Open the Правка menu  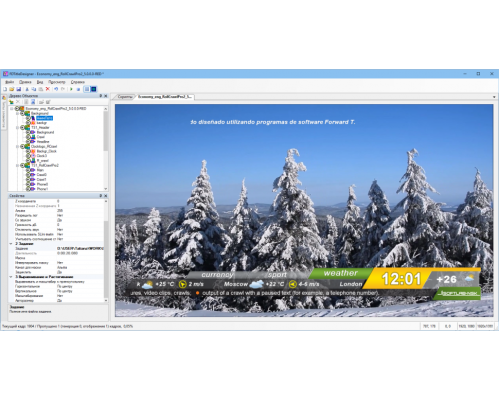[25, 82]
